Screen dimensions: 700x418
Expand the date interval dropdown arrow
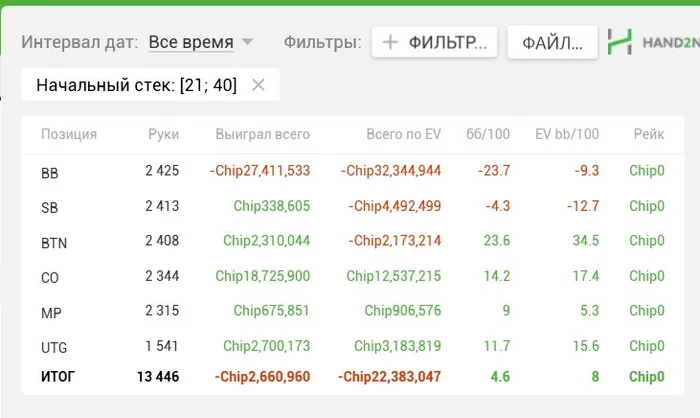pos(248,42)
